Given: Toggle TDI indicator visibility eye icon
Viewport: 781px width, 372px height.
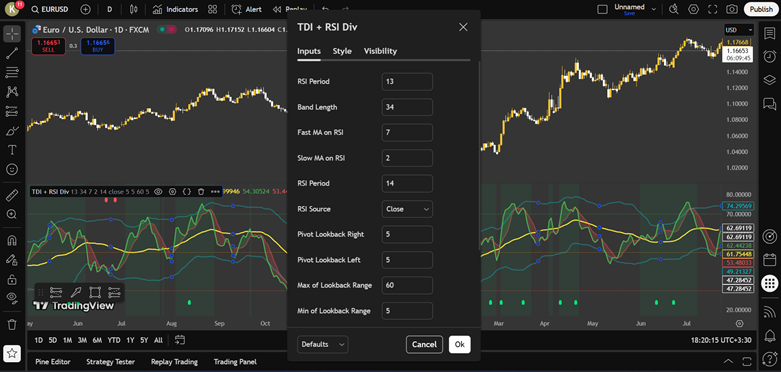Looking at the screenshot, I should [158, 191].
